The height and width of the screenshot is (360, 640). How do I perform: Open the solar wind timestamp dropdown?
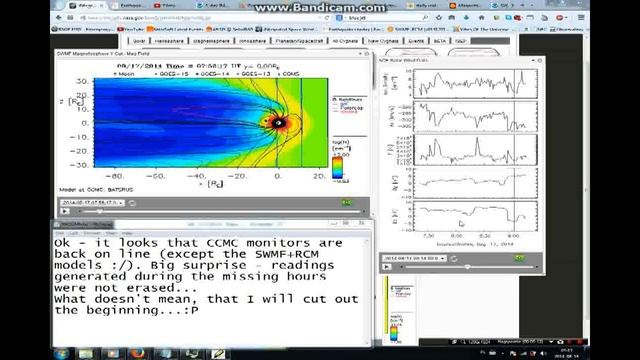click(414, 258)
